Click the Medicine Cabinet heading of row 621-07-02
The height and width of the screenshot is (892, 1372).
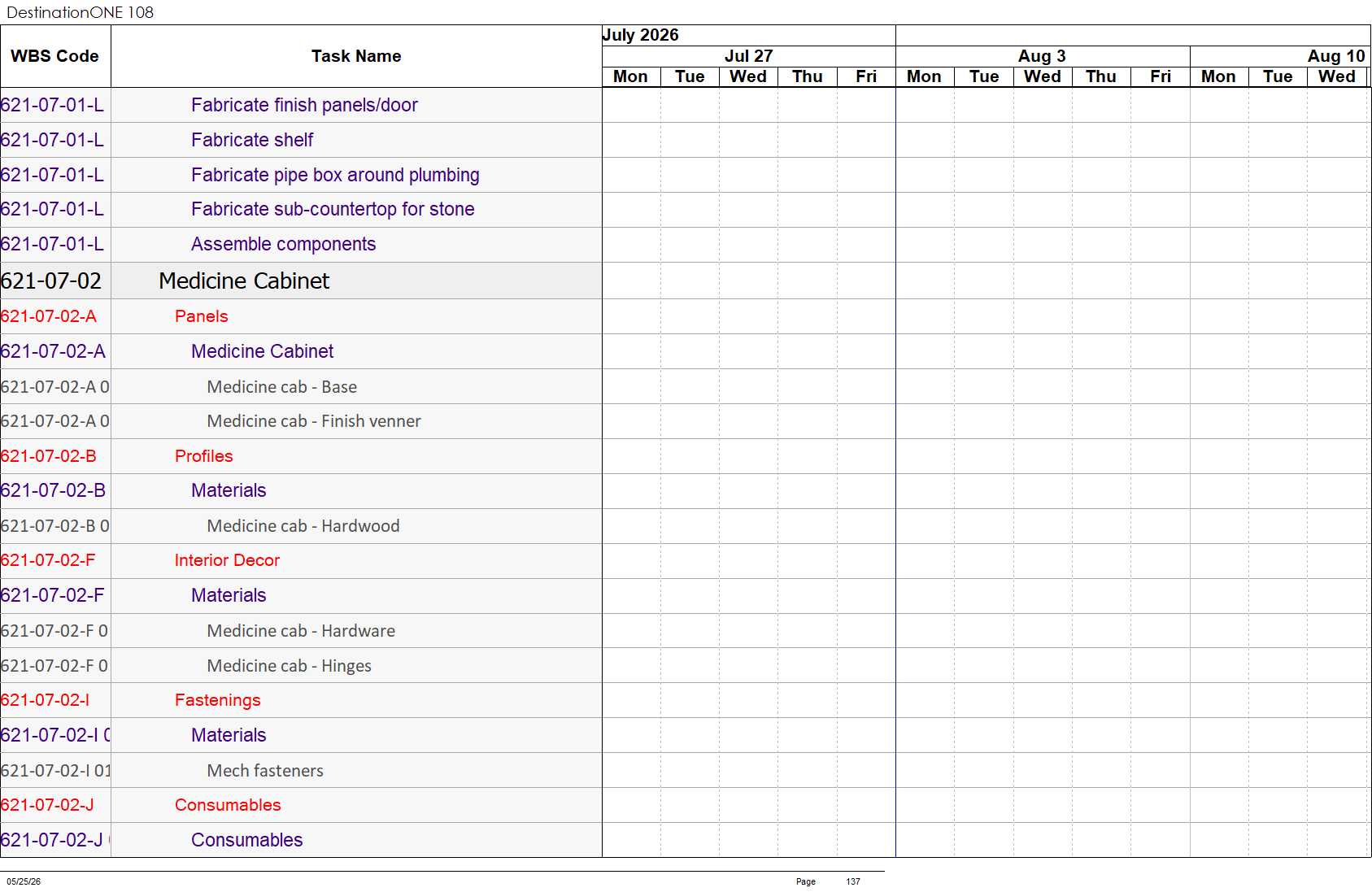(244, 281)
